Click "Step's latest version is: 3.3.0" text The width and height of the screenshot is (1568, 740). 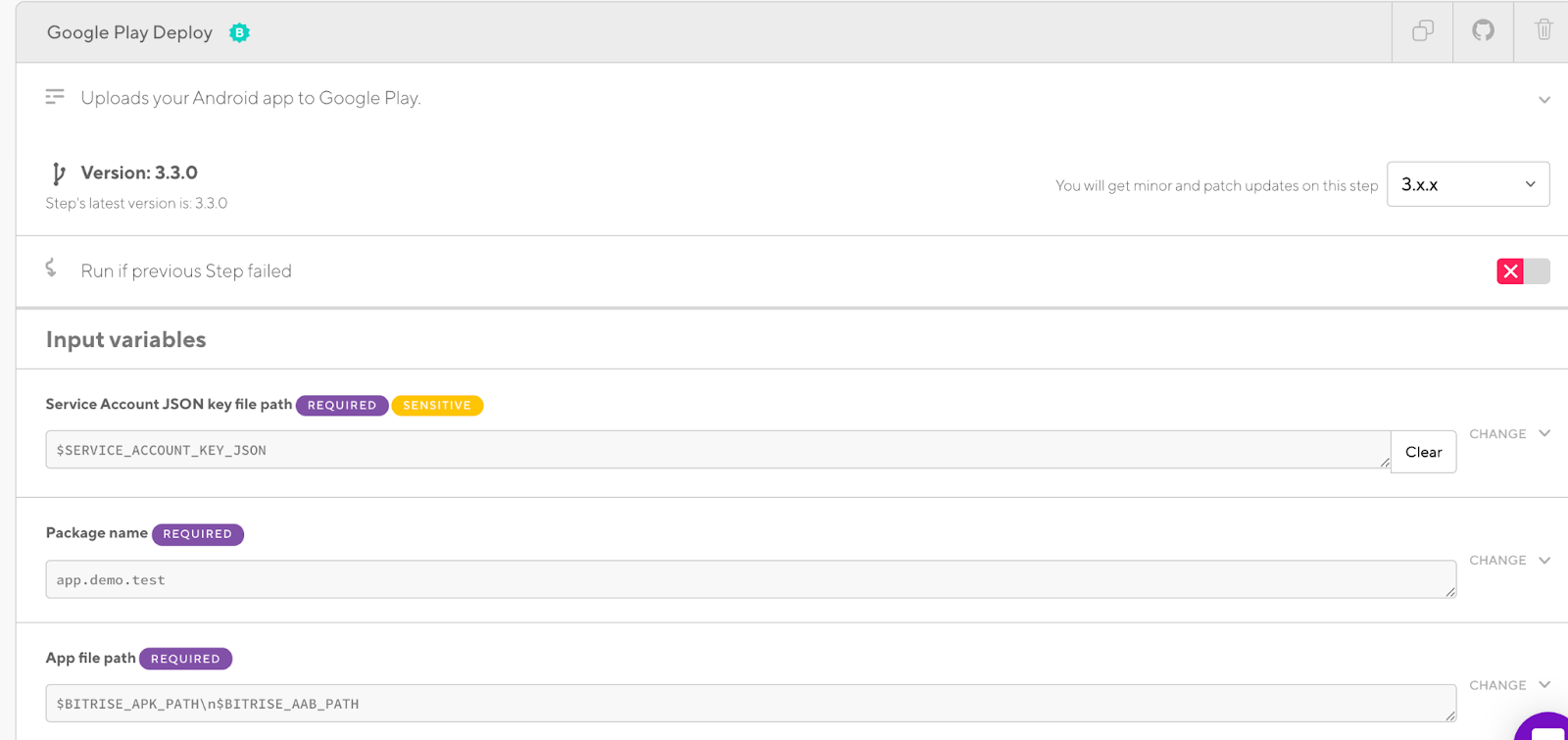tap(136, 203)
